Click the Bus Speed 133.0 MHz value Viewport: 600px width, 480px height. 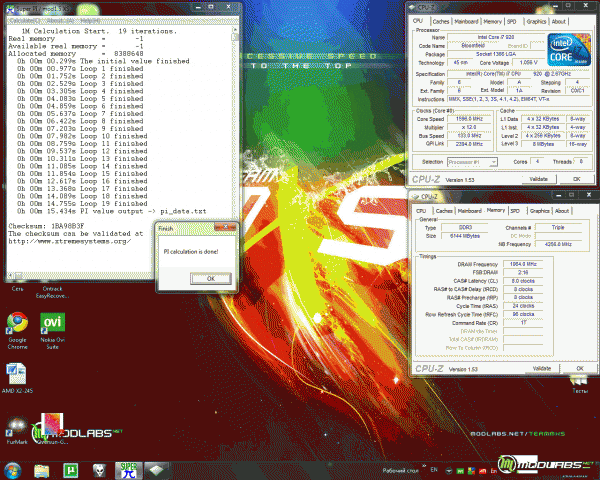470,136
